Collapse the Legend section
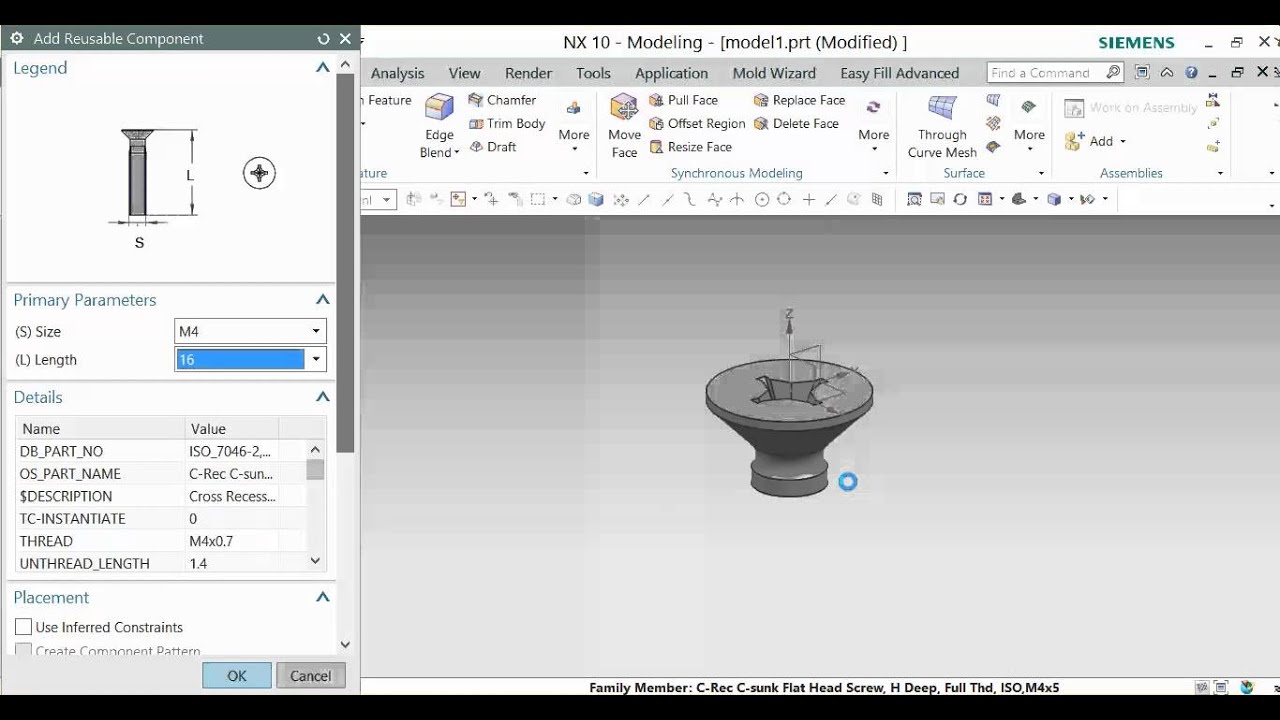Screen dimensions: 1280x720 [322, 68]
